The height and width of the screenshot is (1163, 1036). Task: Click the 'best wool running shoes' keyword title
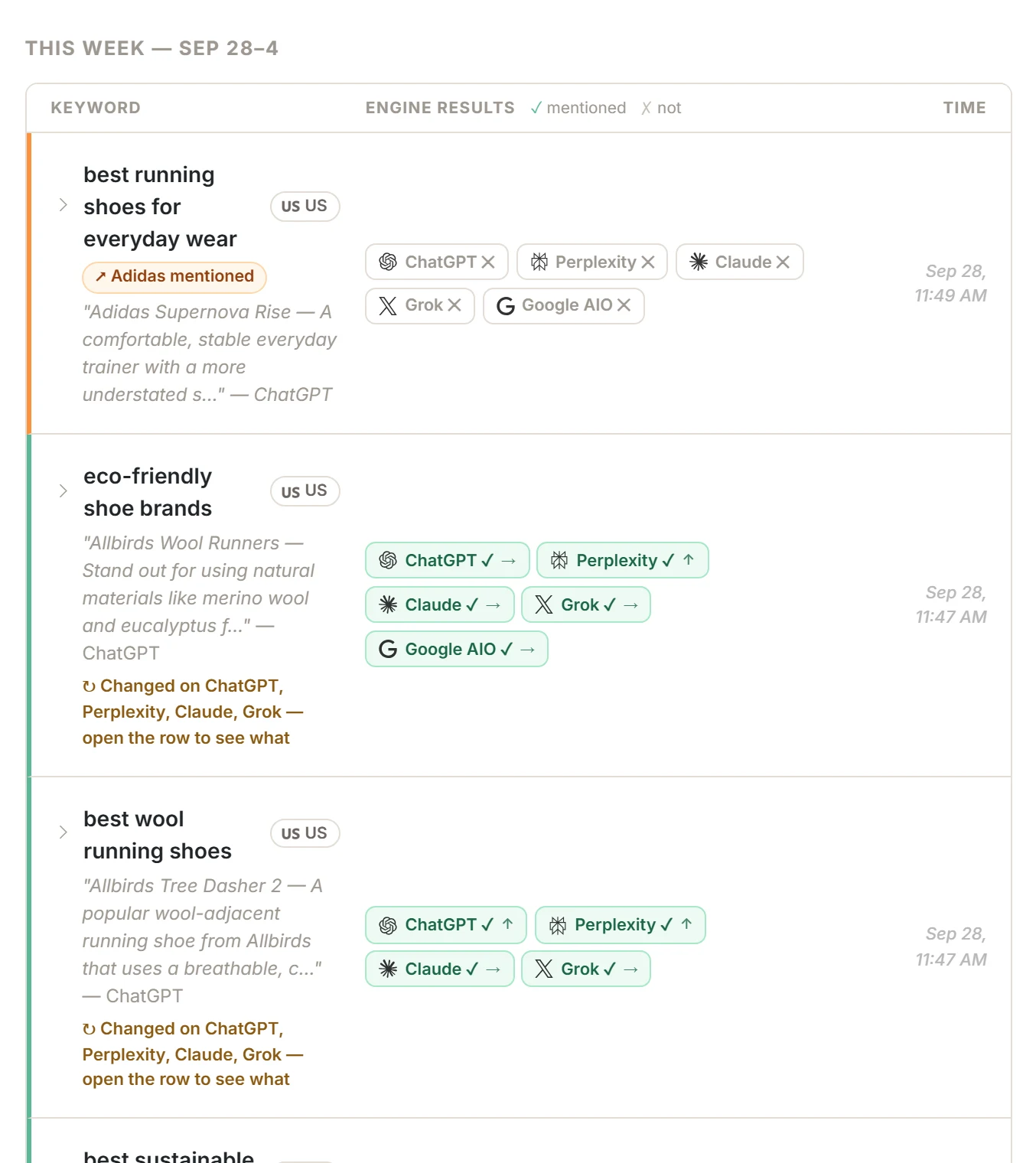tap(158, 835)
